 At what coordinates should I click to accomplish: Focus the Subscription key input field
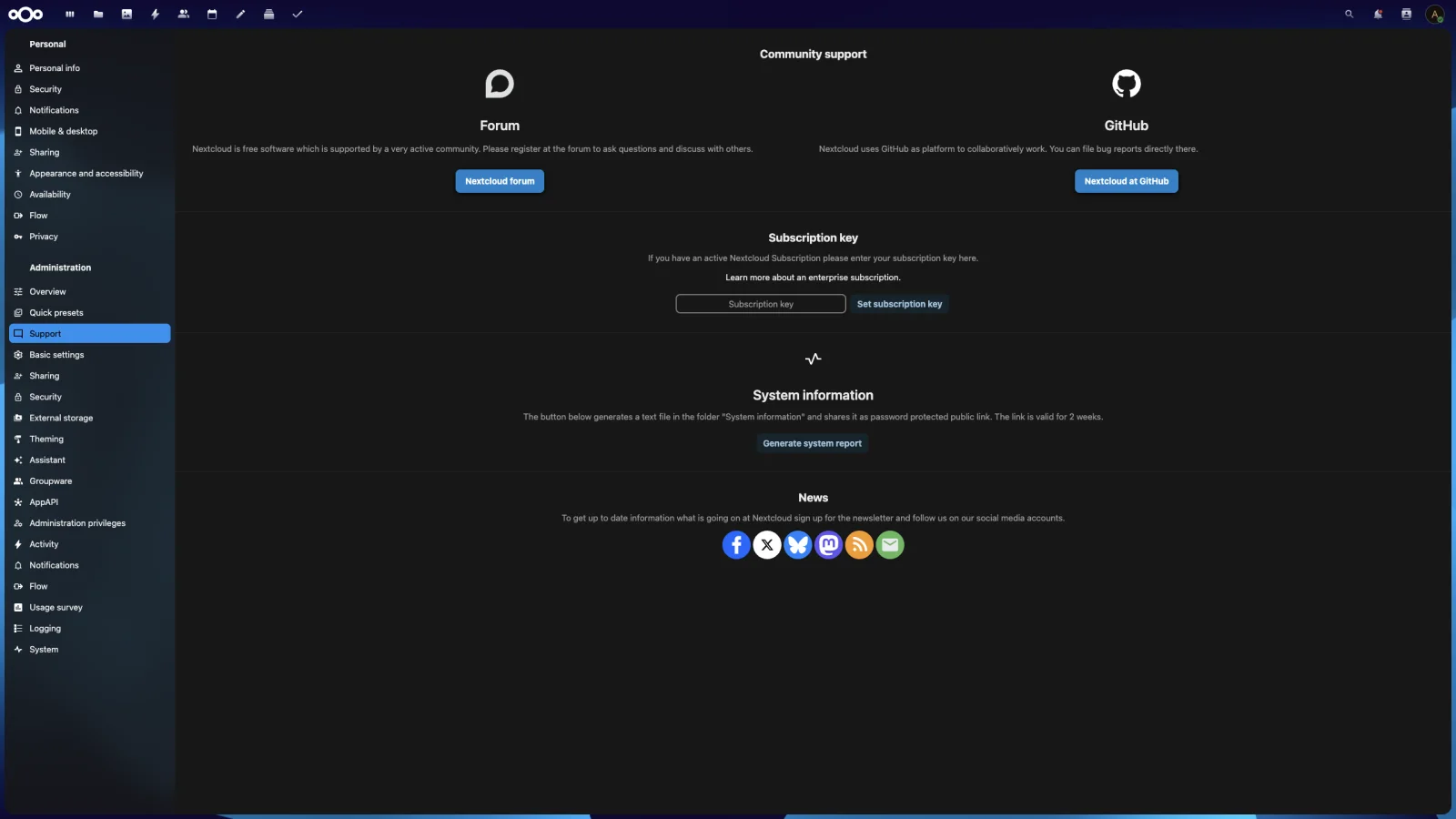(x=761, y=304)
